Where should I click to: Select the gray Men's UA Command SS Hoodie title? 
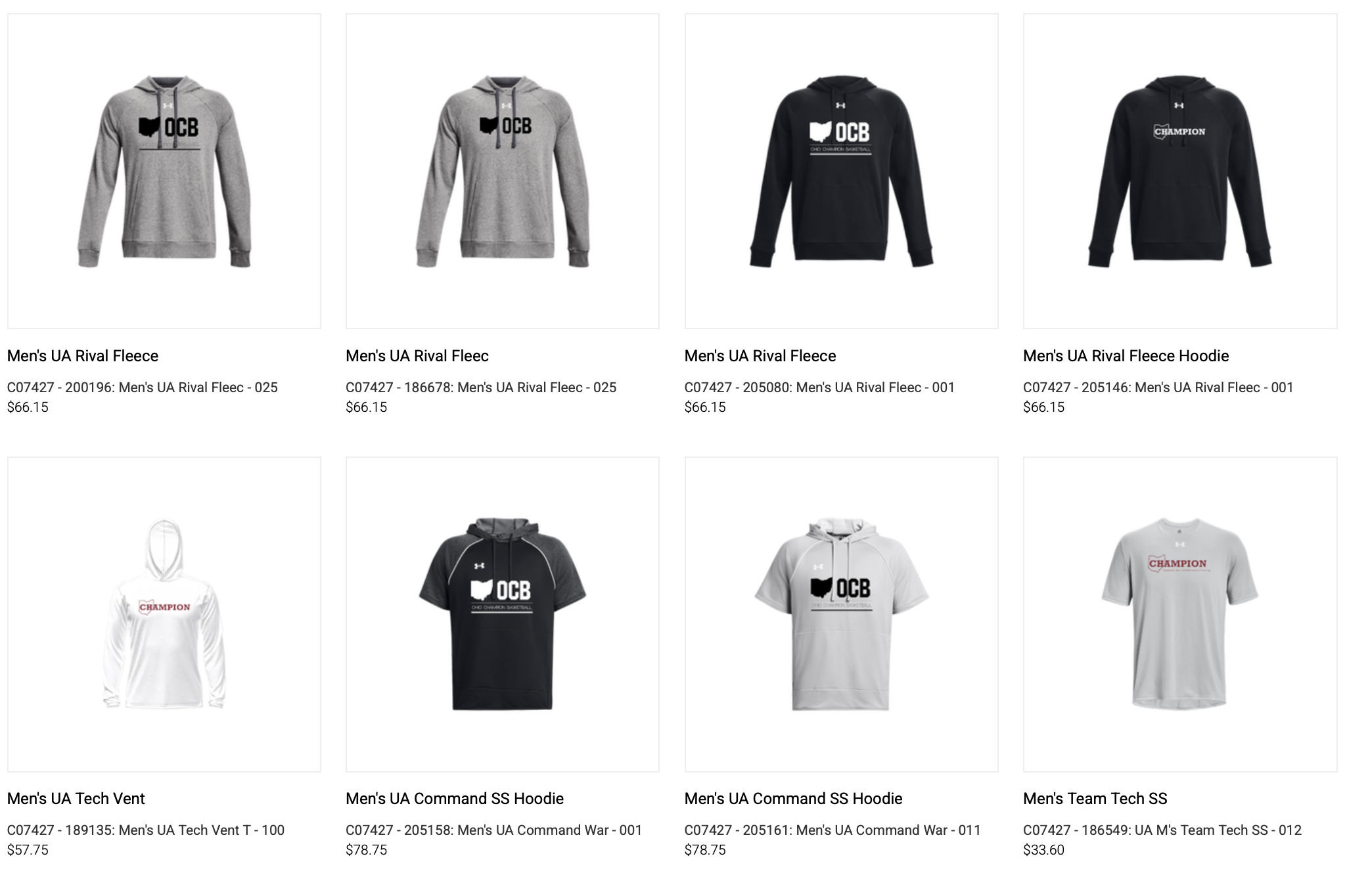coord(794,799)
